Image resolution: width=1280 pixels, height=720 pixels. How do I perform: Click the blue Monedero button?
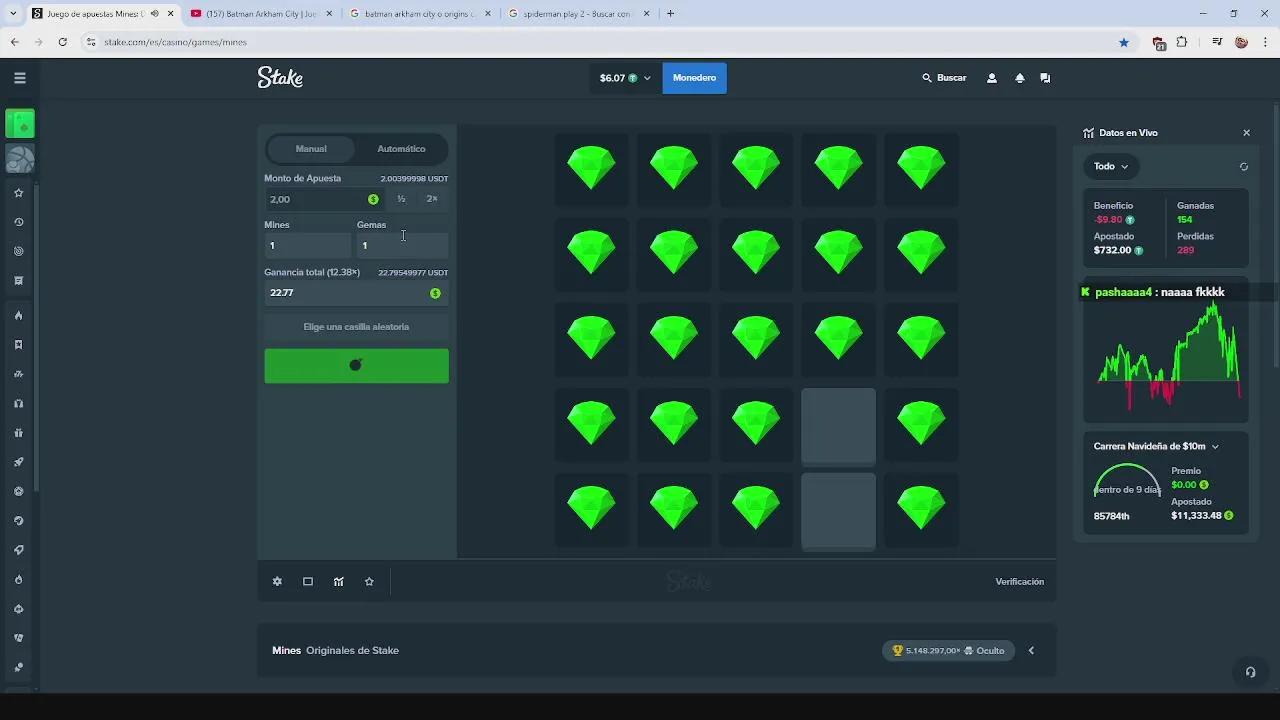(x=694, y=78)
